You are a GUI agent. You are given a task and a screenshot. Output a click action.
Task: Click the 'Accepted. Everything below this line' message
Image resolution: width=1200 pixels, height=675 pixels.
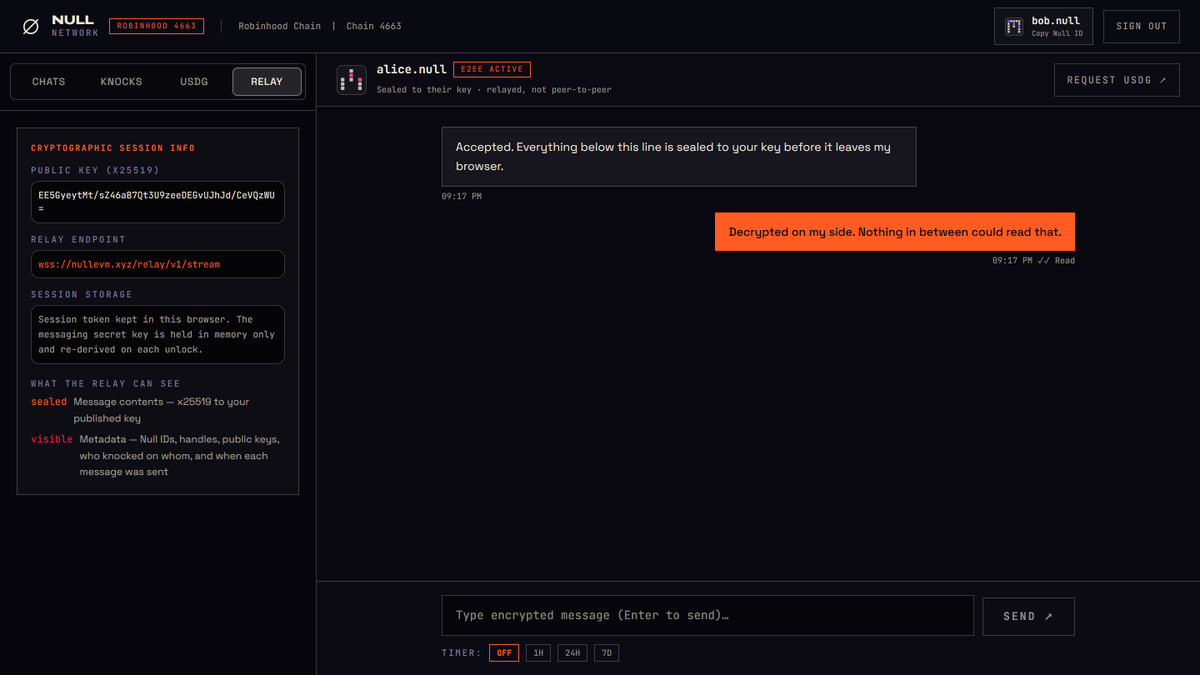click(x=679, y=156)
